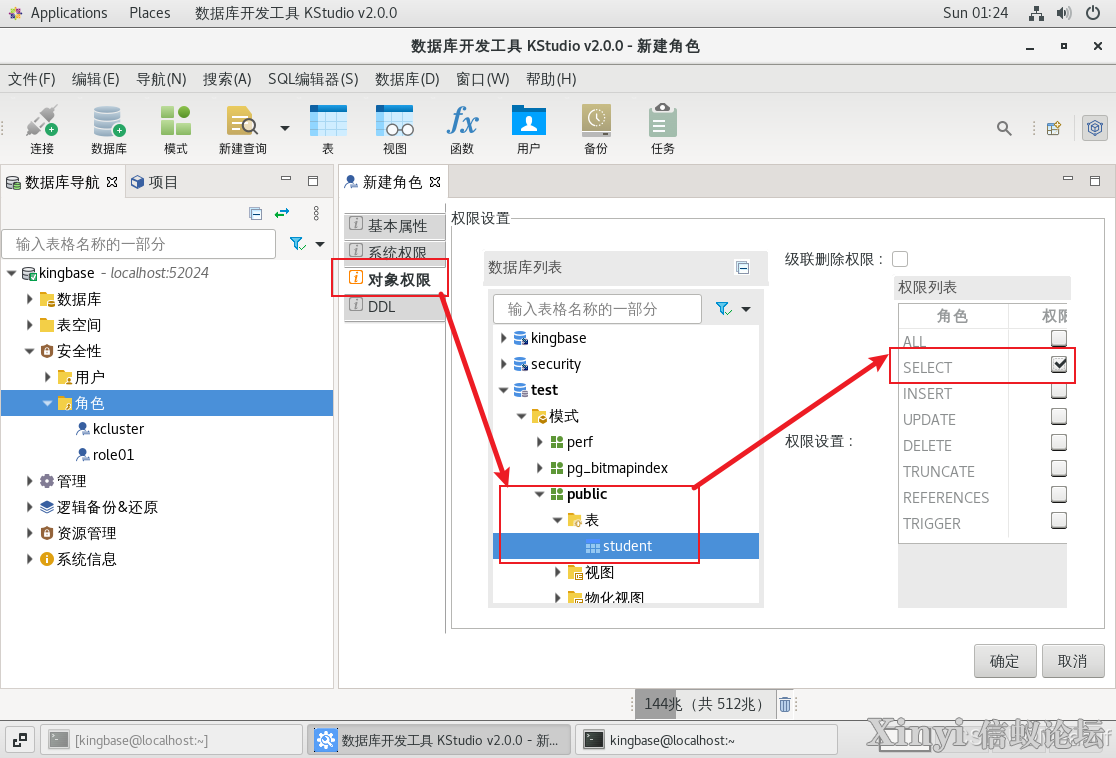This screenshot has width=1116, height=758.
Task: Open Places menu in top bar
Action: [149, 13]
